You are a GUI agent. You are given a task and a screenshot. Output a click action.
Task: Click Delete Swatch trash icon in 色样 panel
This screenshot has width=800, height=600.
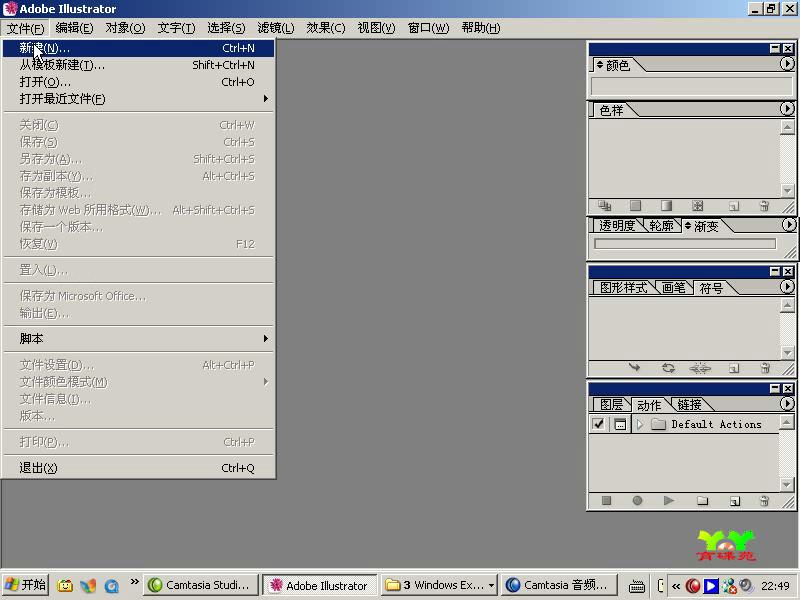click(764, 206)
